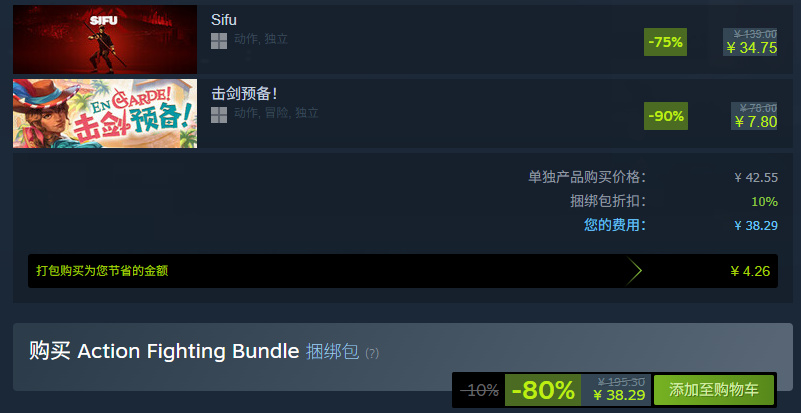Click the ¥ 7.80 discounted price
Image resolution: width=801 pixels, height=413 pixels.
click(x=756, y=122)
